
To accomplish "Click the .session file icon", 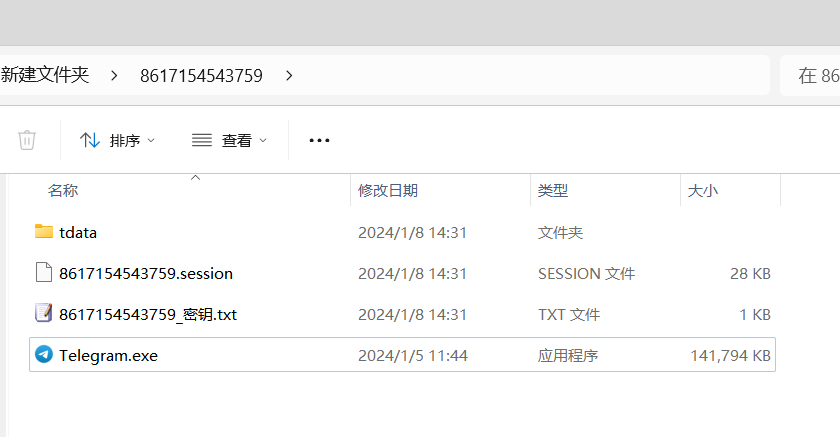I will click(43, 273).
